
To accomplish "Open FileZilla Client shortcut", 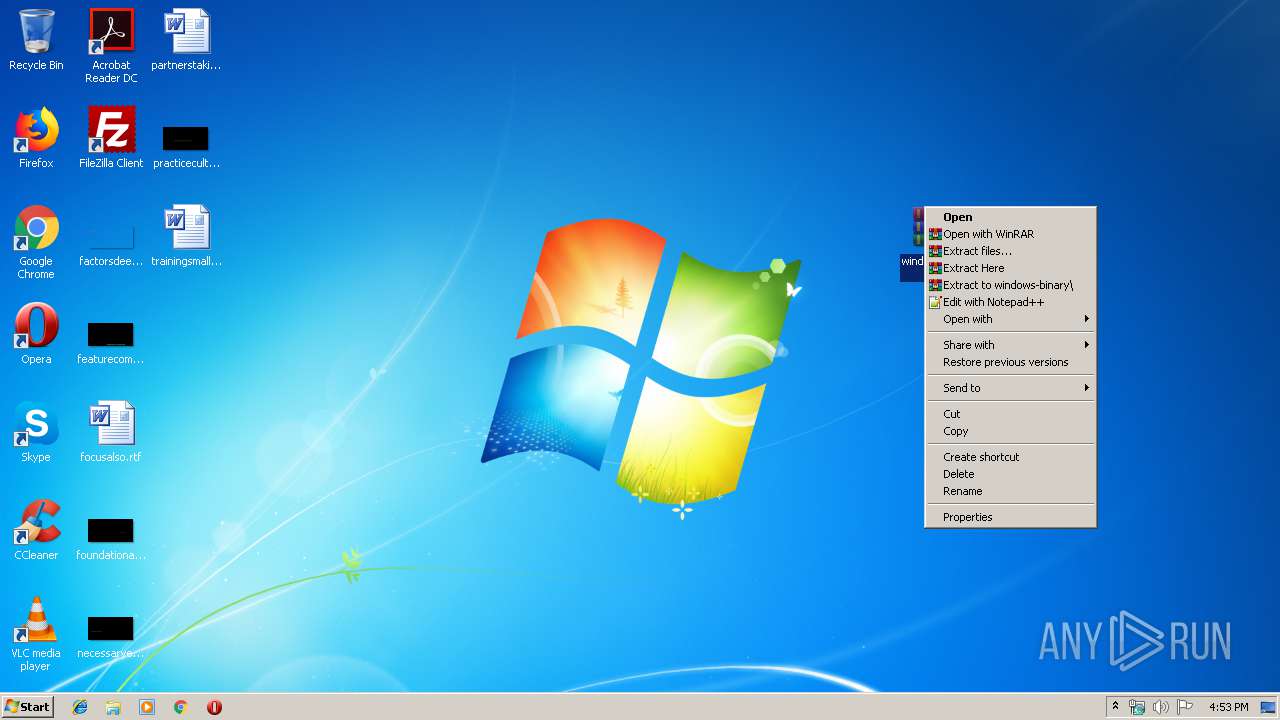I will click(111, 138).
